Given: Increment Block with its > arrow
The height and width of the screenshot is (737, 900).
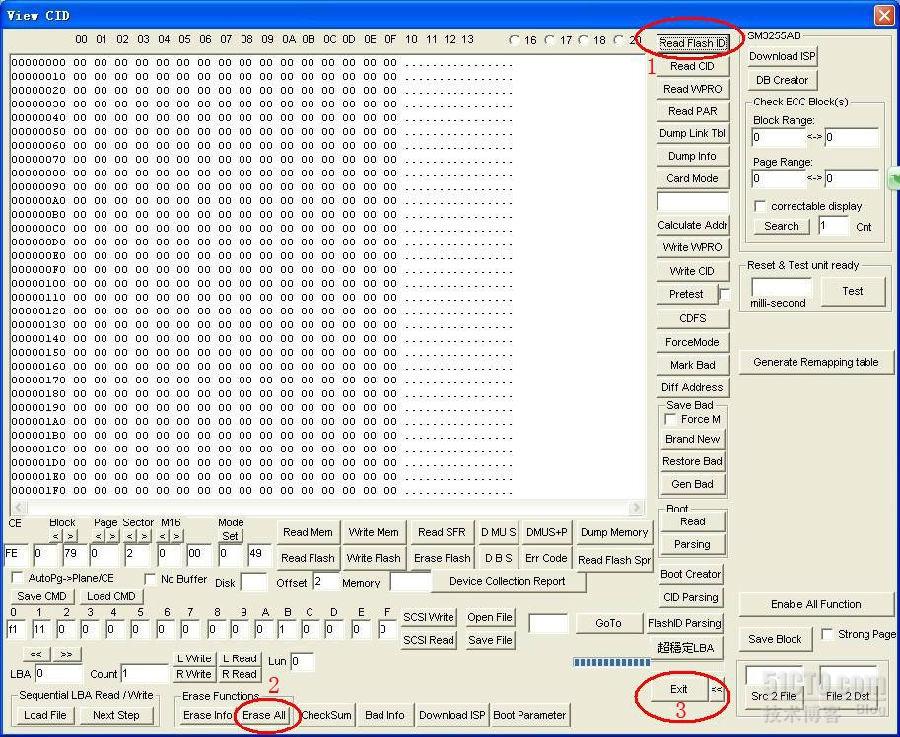Looking at the screenshot, I should point(70,536).
